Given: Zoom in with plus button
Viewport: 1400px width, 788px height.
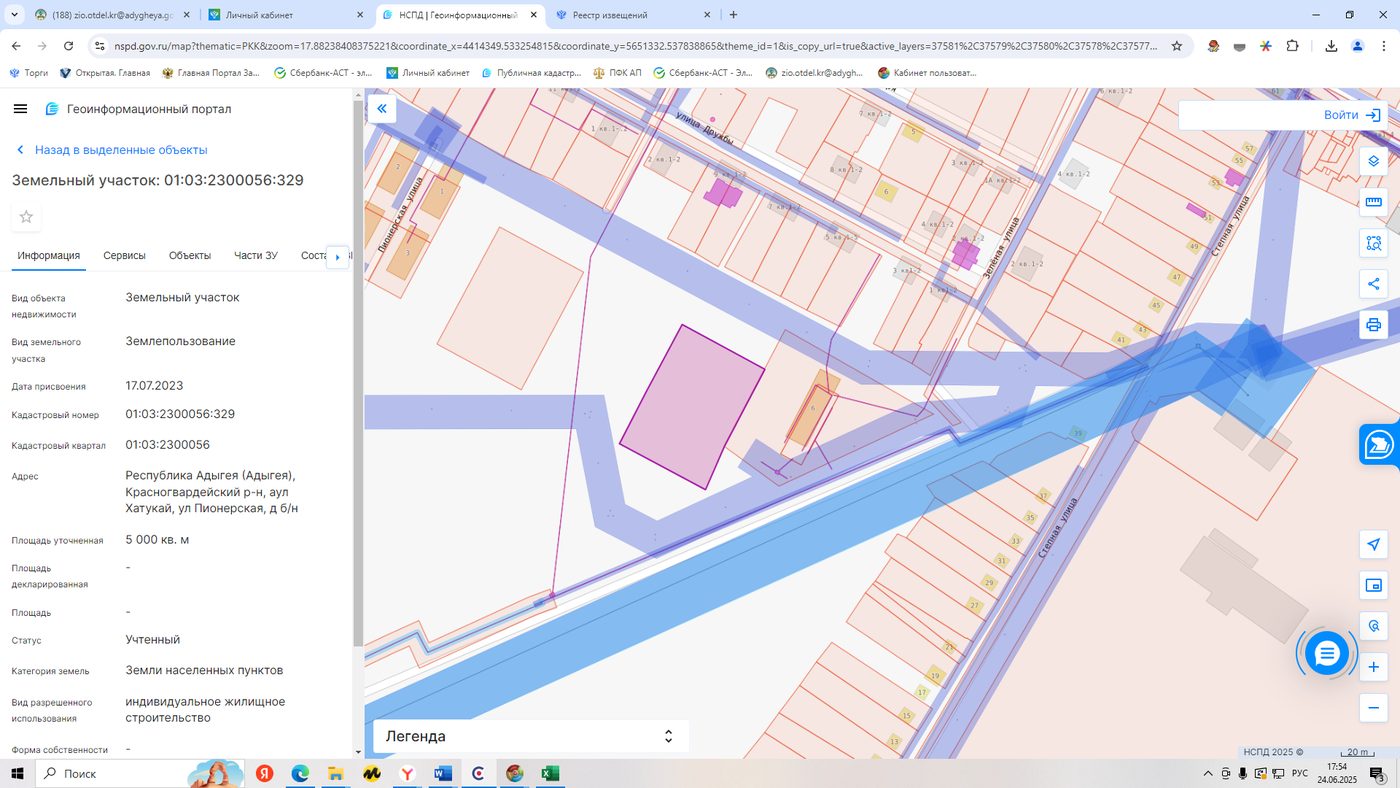Looking at the screenshot, I should click(x=1374, y=667).
